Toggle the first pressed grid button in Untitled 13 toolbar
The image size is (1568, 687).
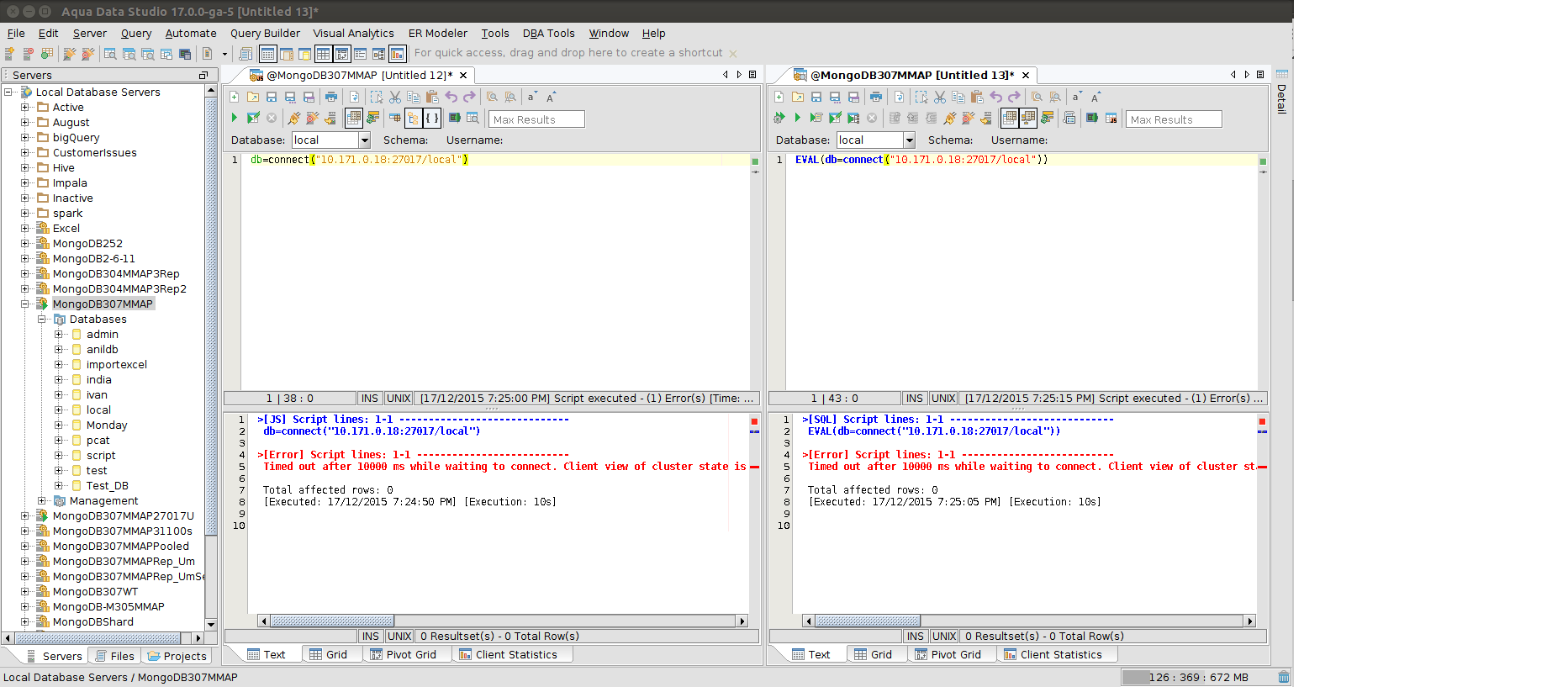click(1010, 119)
